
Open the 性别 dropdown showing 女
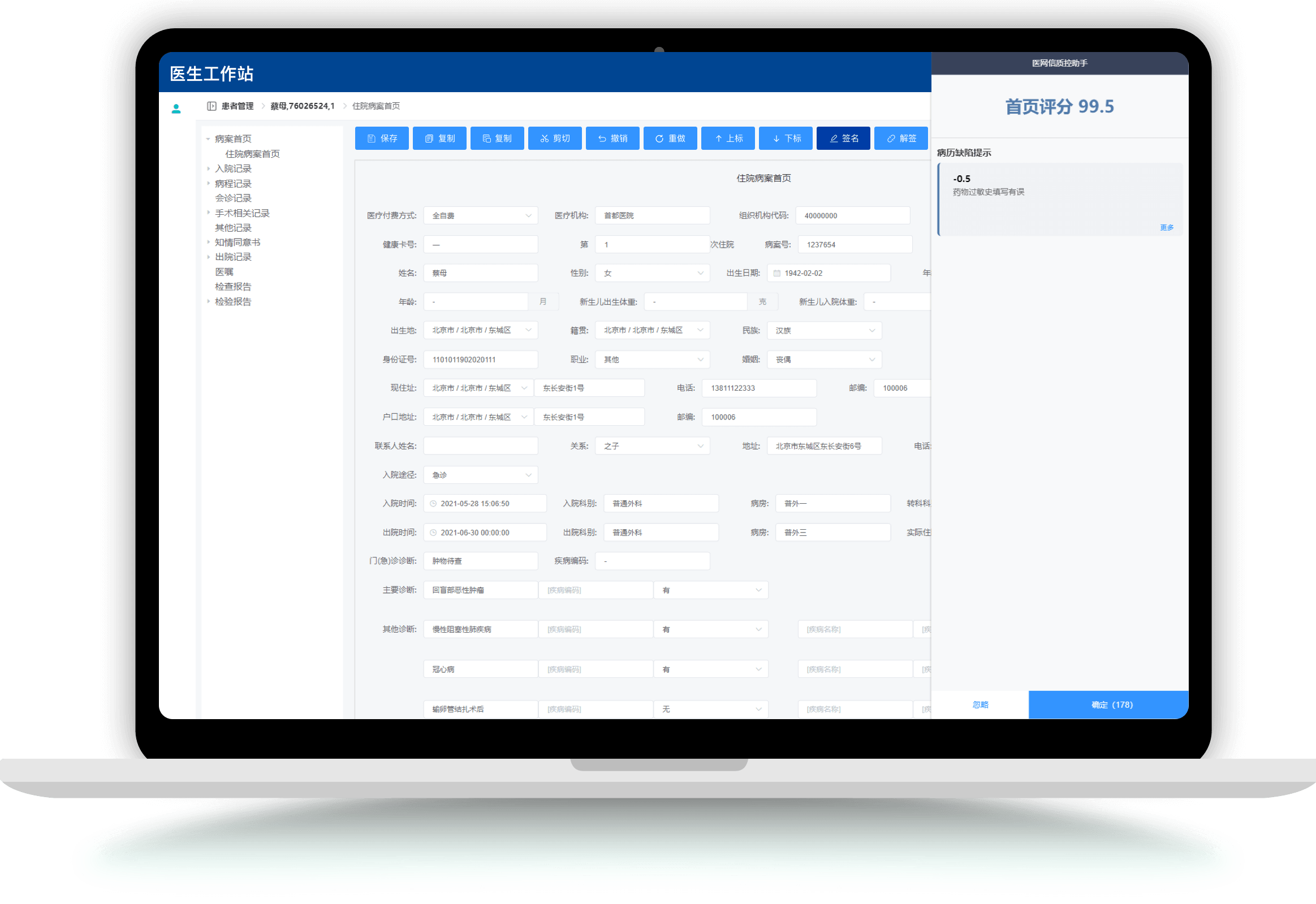point(652,273)
